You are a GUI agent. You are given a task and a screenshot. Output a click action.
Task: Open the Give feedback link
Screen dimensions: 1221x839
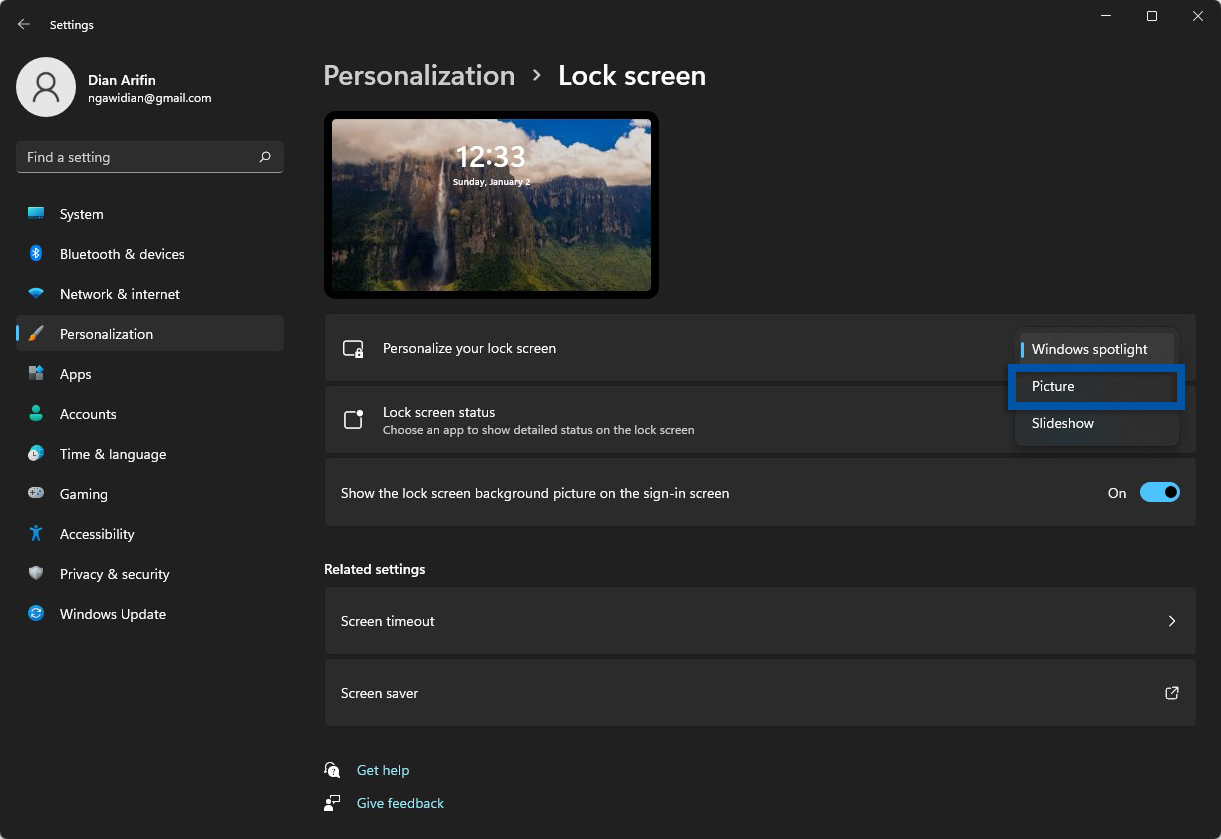pyautogui.click(x=400, y=803)
